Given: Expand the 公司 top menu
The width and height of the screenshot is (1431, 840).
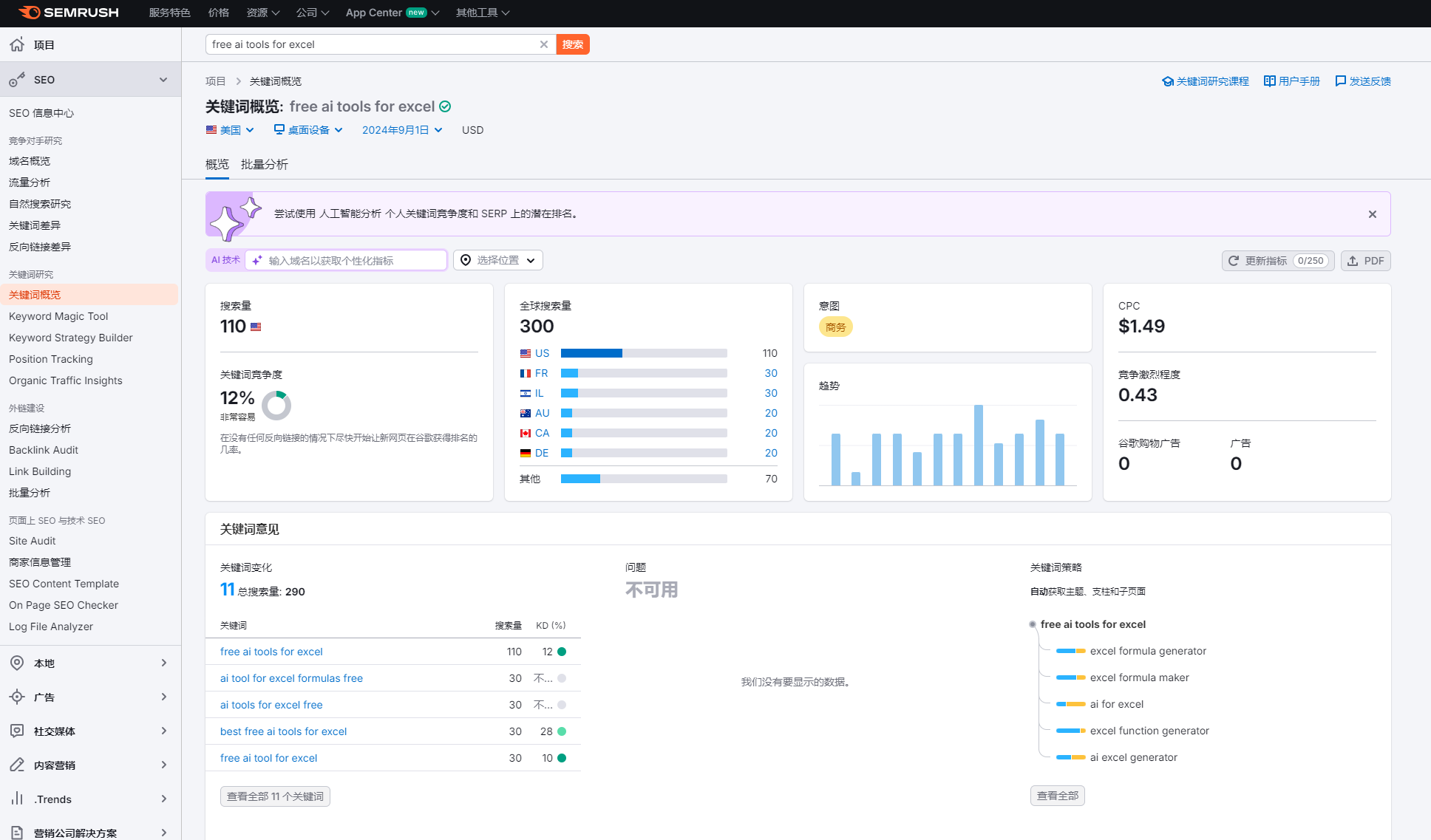Looking at the screenshot, I should coord(313,13).
